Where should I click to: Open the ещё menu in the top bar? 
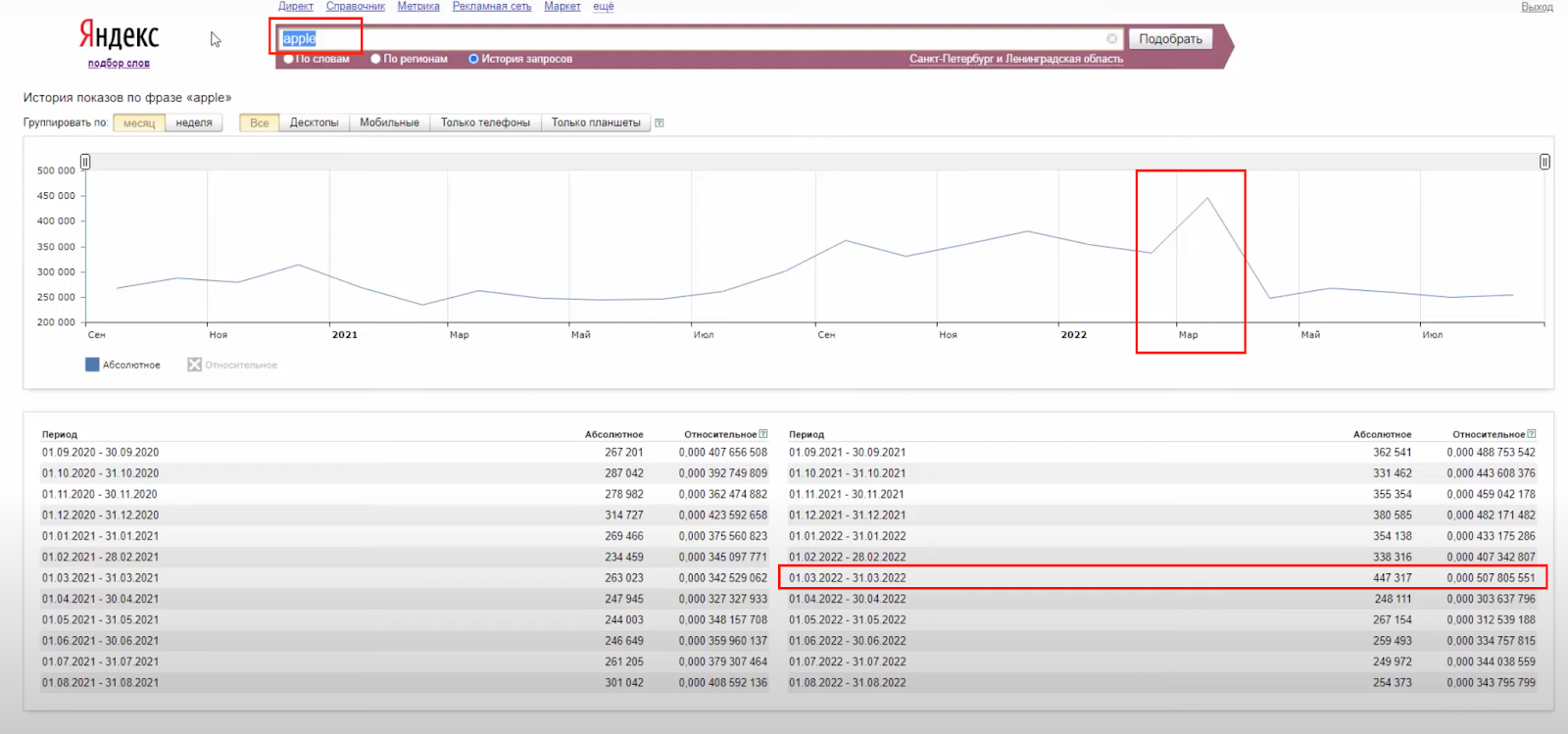tap(603, 7)
